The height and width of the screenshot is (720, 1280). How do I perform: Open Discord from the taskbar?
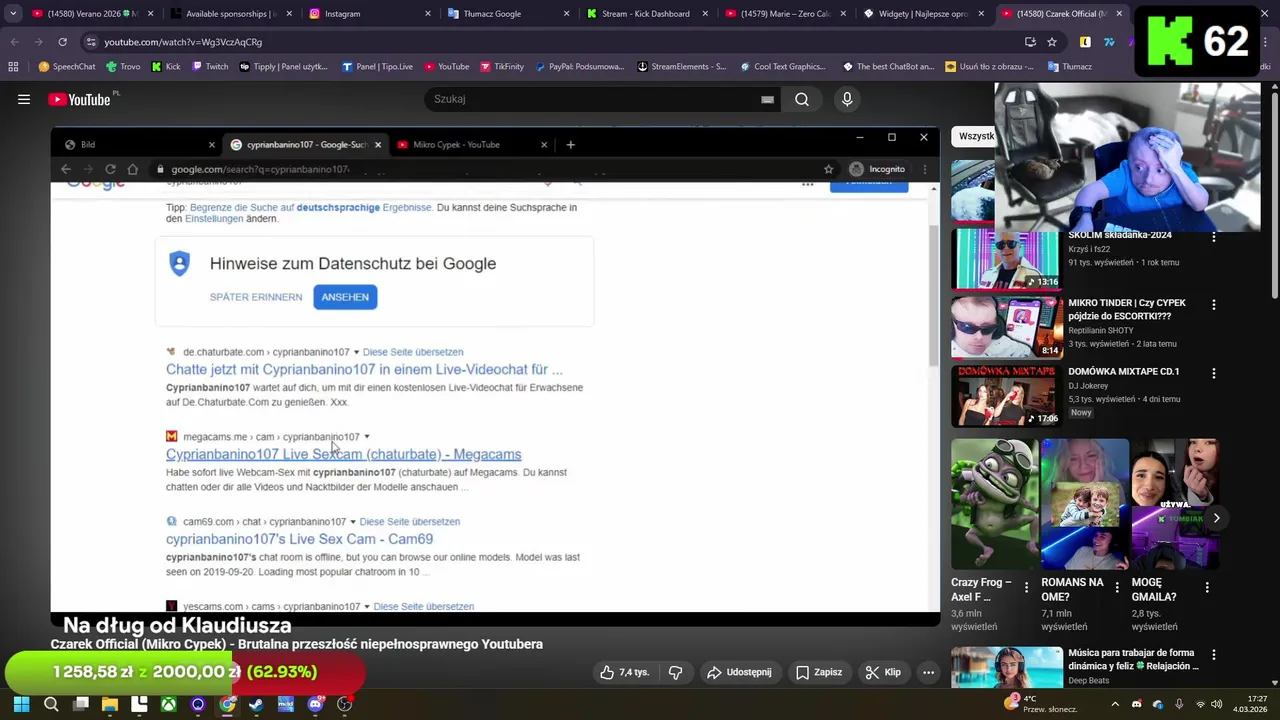pyautogui.click(x=315, y=705)
